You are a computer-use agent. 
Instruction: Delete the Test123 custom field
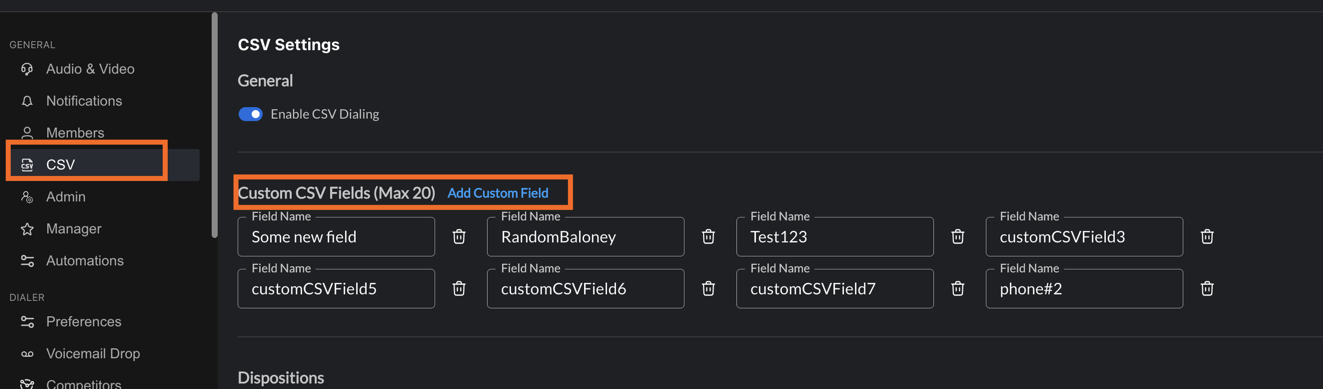958,237
